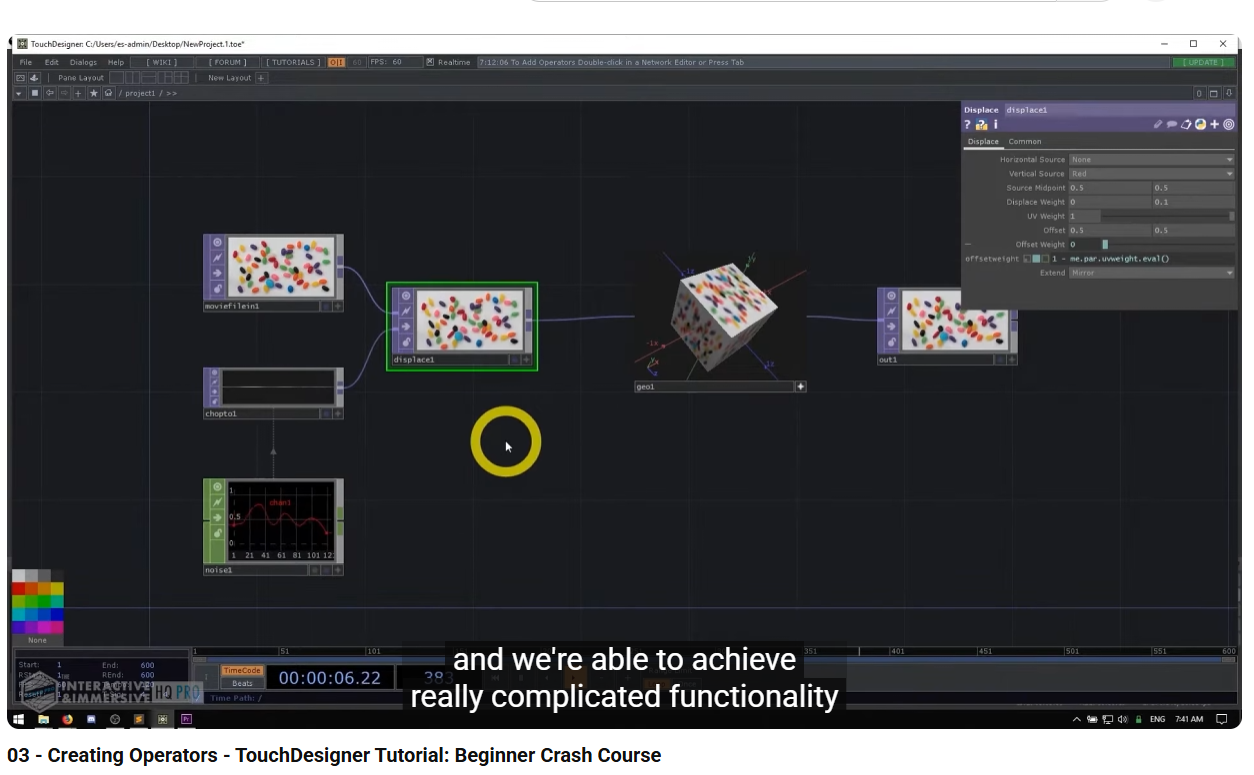Click the comment bubble icon on the parameter dialog
Screen dimensions: 1254x775
click(x=1172, y=125)
